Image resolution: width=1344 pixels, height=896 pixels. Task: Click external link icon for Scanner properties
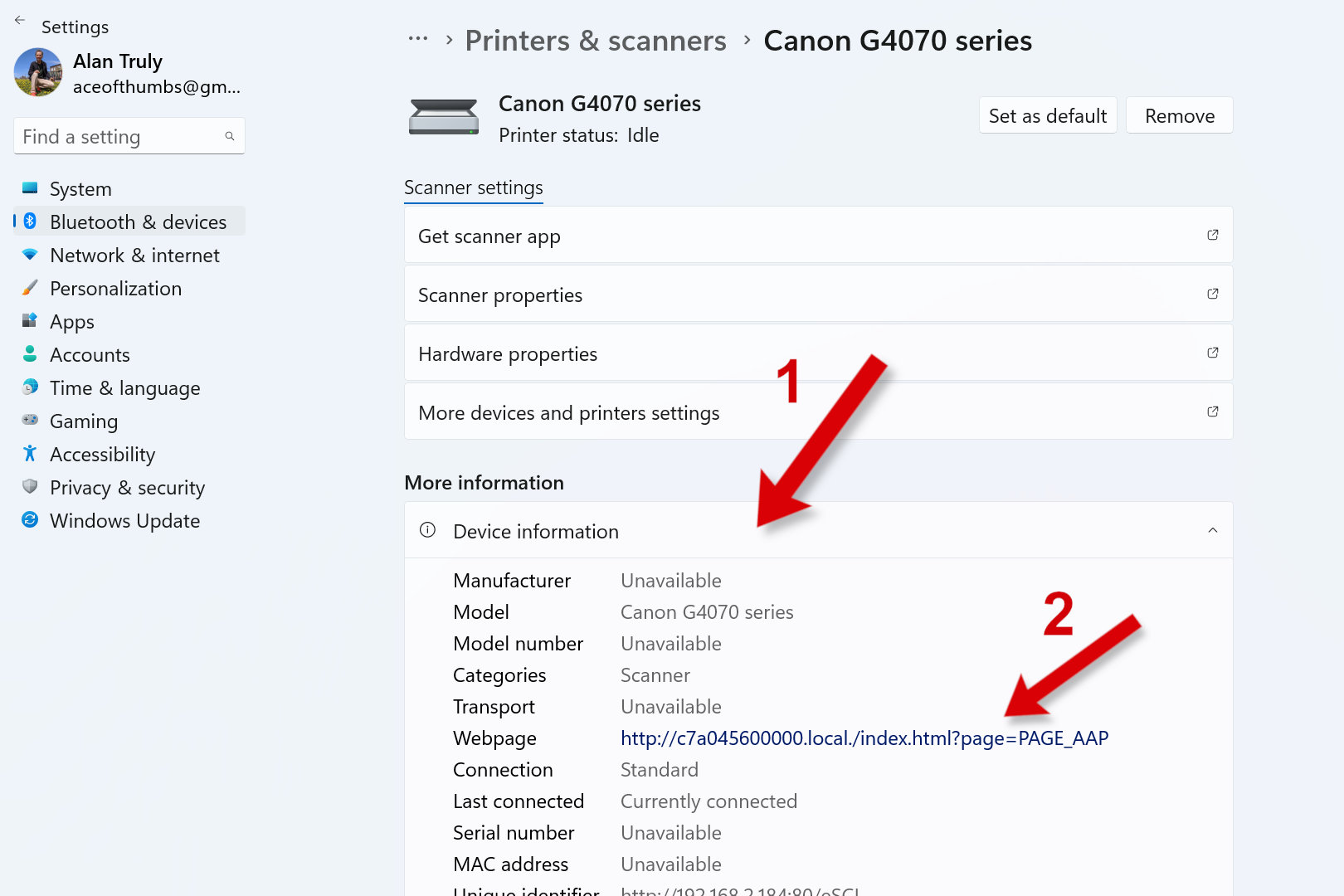[x=1213, y=294]
